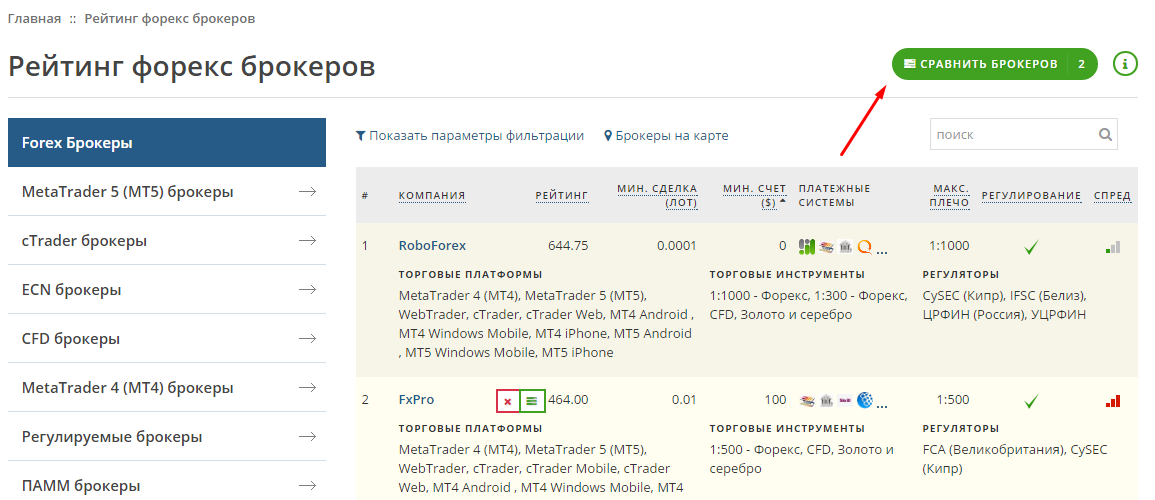Click Главная breadcrumb link

point(35,18)
